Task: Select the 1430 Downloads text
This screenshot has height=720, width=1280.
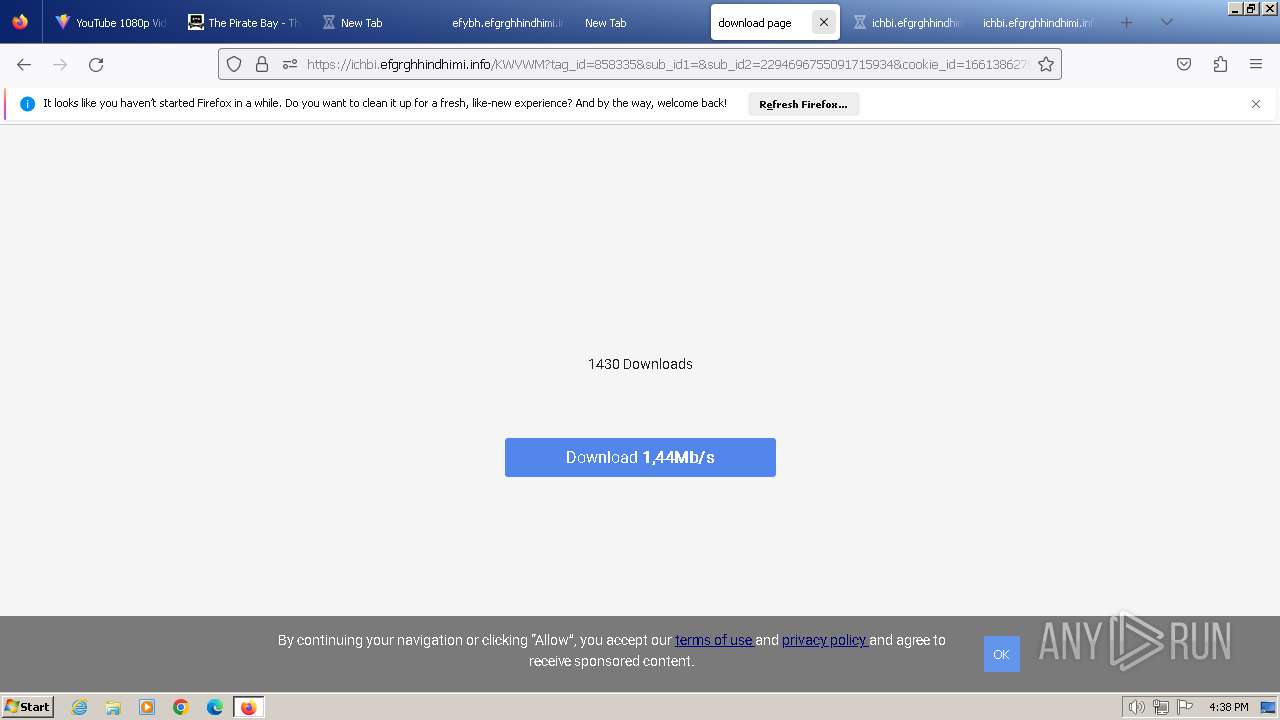Action: [640, 364]
